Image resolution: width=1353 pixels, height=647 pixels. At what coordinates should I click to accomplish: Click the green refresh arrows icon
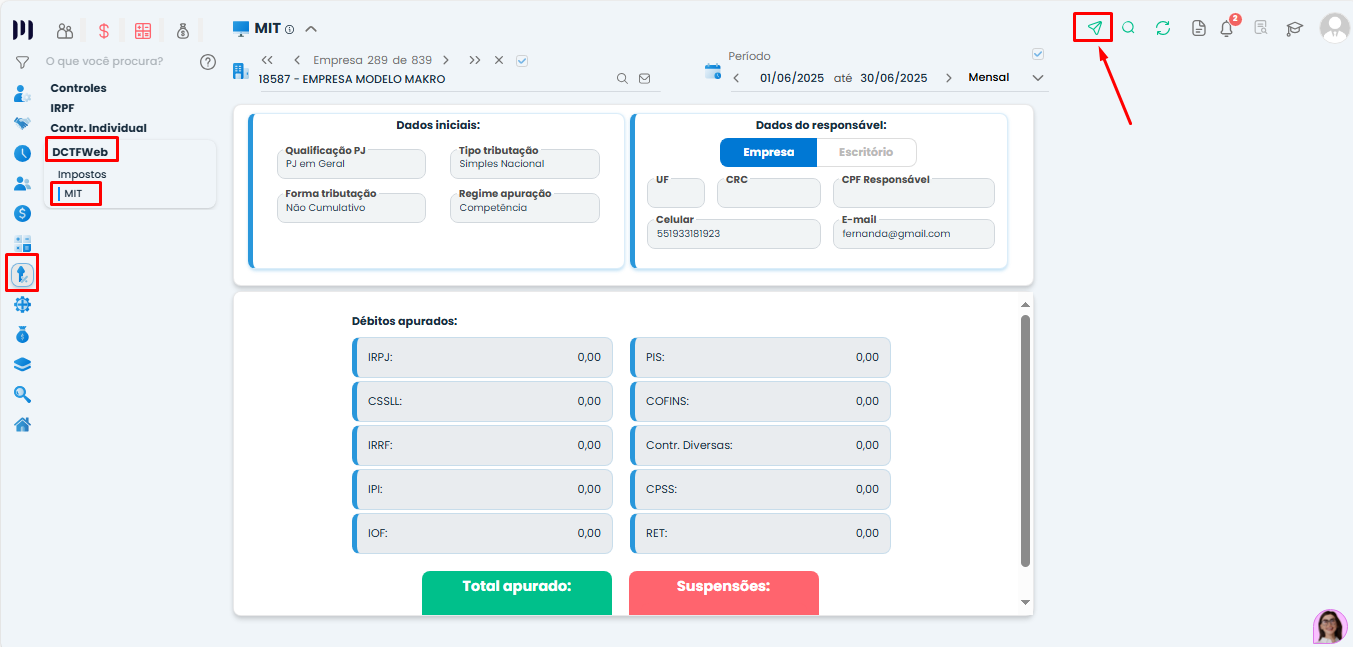click(x=1162, y=28)
